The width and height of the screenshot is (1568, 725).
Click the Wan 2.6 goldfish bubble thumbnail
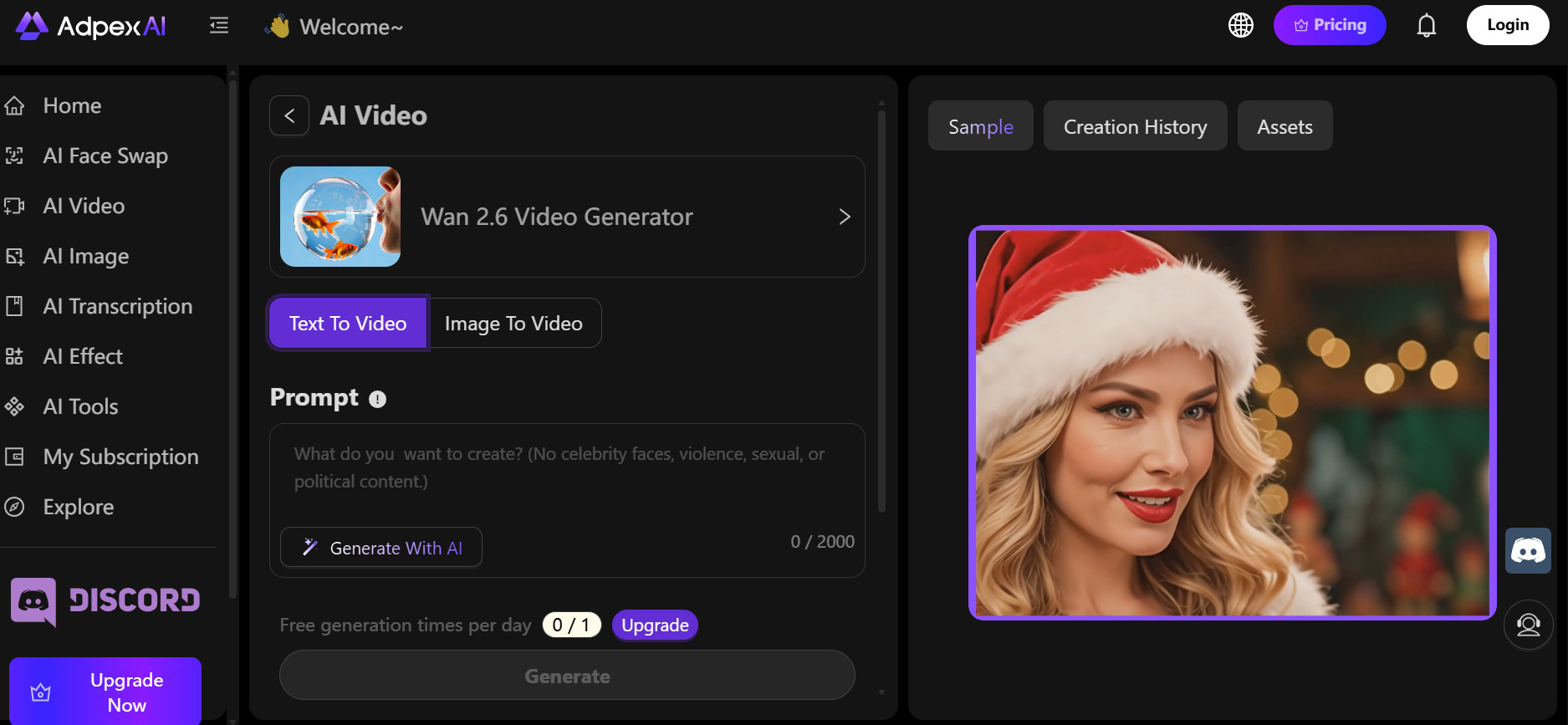[x=340, y=217]
